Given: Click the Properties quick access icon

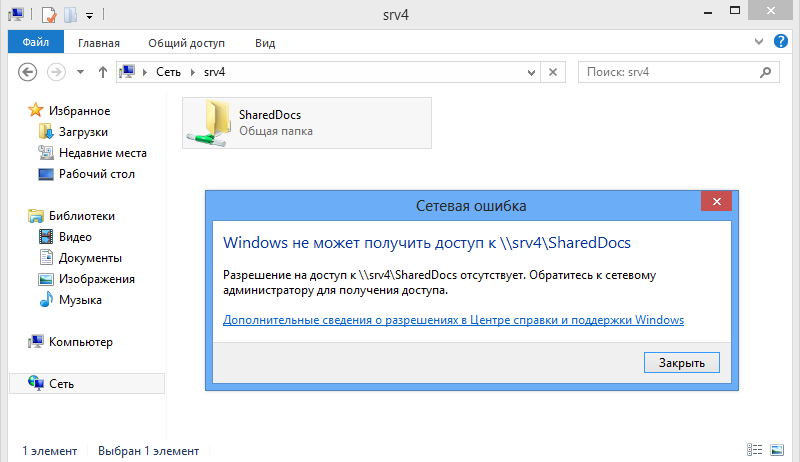Looking at the screenshot, I should click(x=48, y=15).
